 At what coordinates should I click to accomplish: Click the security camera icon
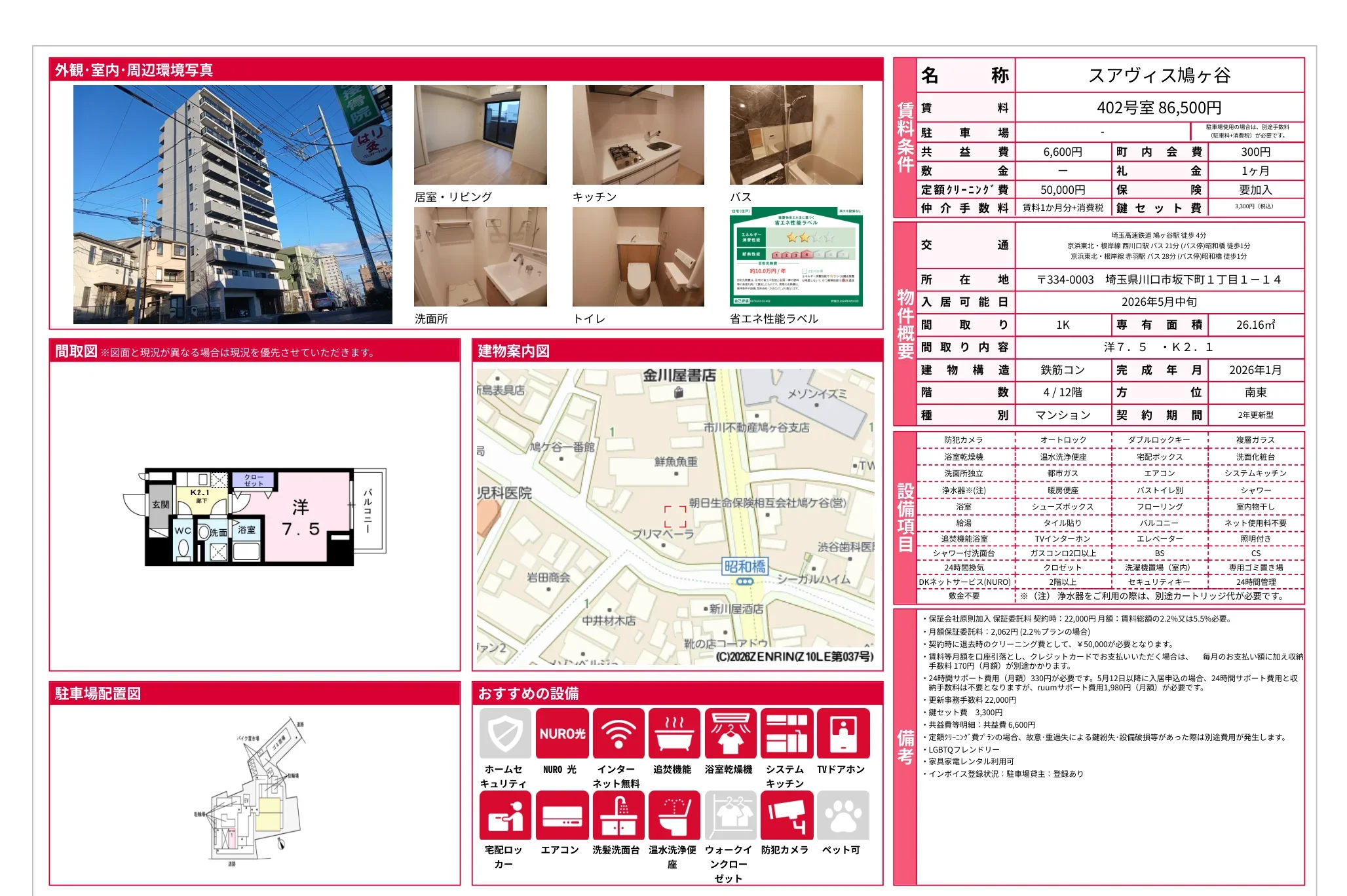(x=786, y=815)
